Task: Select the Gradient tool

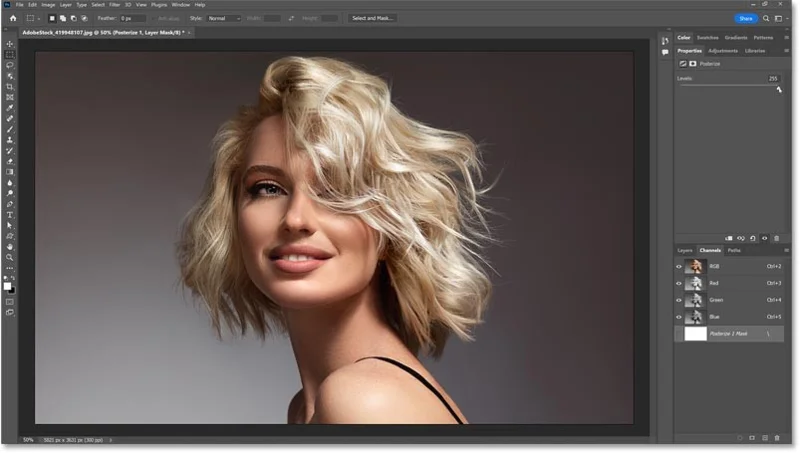Action: [10, 172]
